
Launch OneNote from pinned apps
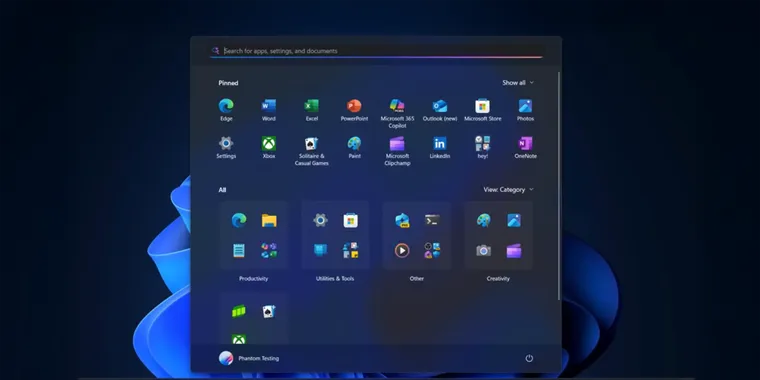(x=525, y=147)
